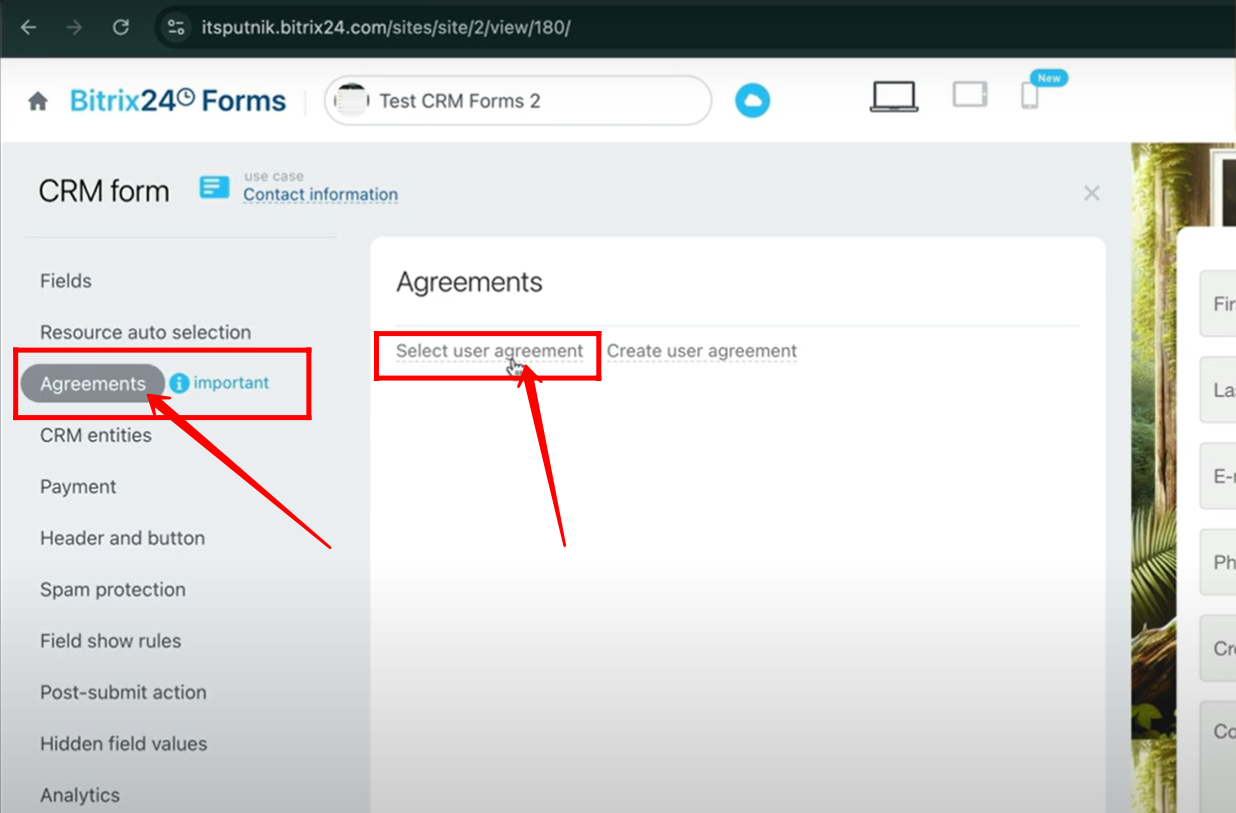Open Field show rules section
Image resolution: width=1236 pixels, height=813 pixels.
[x=110, y=641]
